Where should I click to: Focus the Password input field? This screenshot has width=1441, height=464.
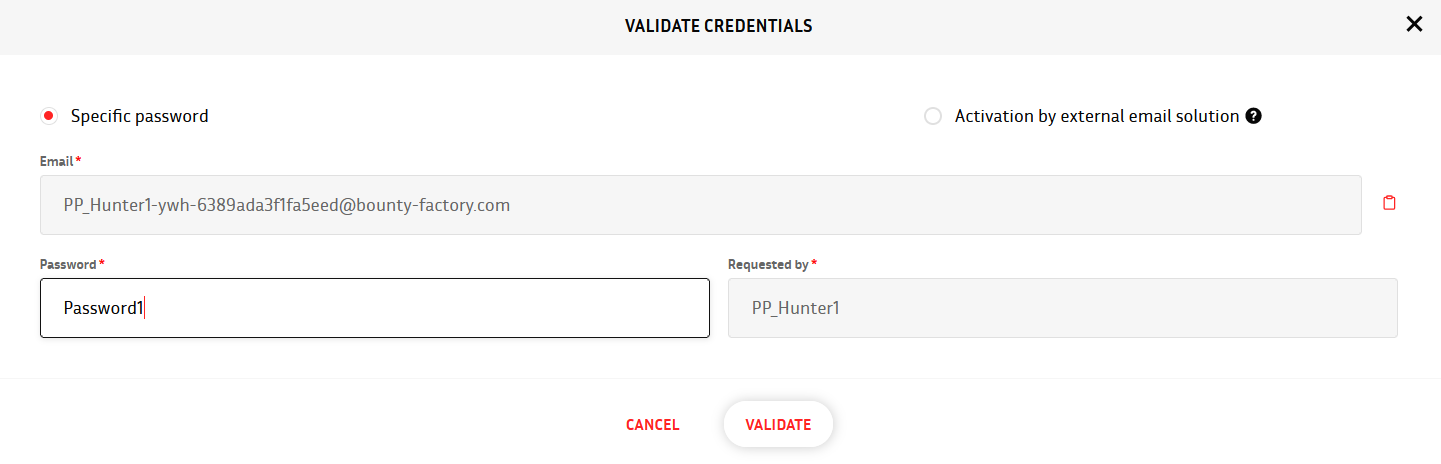pyautogui.click(x=375, y=308)
